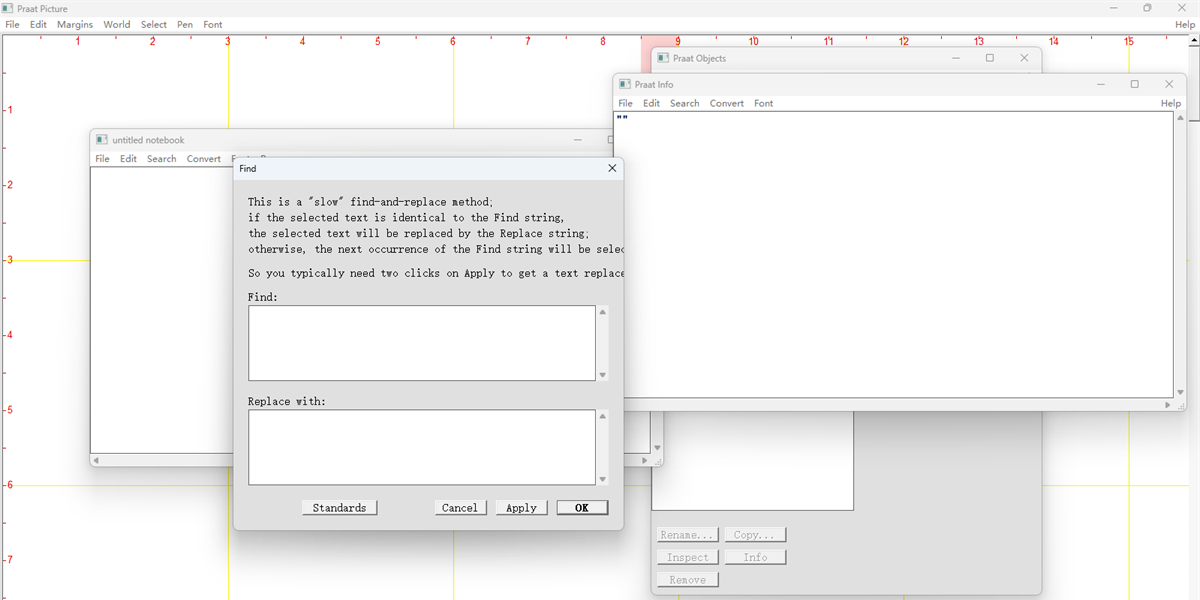Click Apply in the Find dialog
The height and width of the screenshot is (600, 1200).
coord(521,508)
